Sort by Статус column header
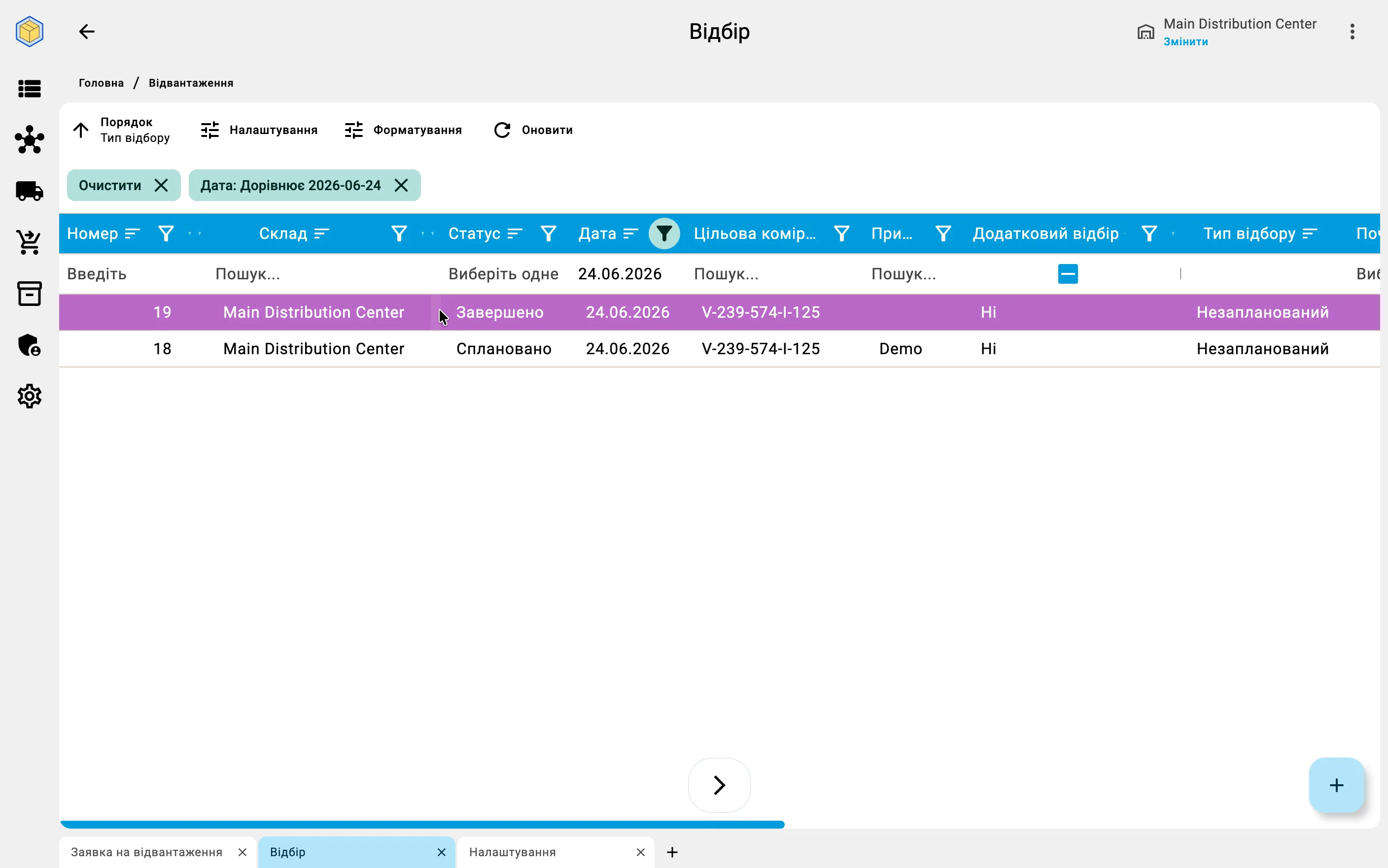The image size is (1388, 868). [x=515, y=234]
